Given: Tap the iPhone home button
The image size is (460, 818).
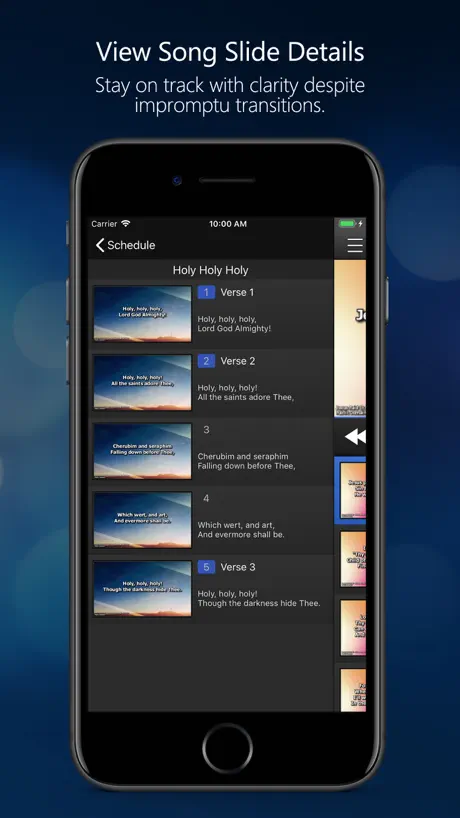Looking at the screenshot, I should click(228, 748).
